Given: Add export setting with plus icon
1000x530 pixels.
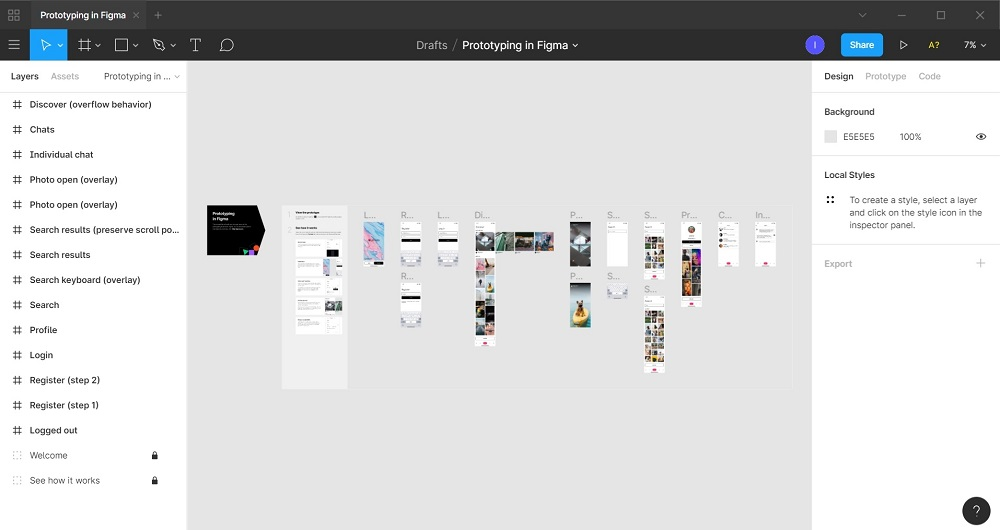Looking at the screenshot, I should click(980, 263).
